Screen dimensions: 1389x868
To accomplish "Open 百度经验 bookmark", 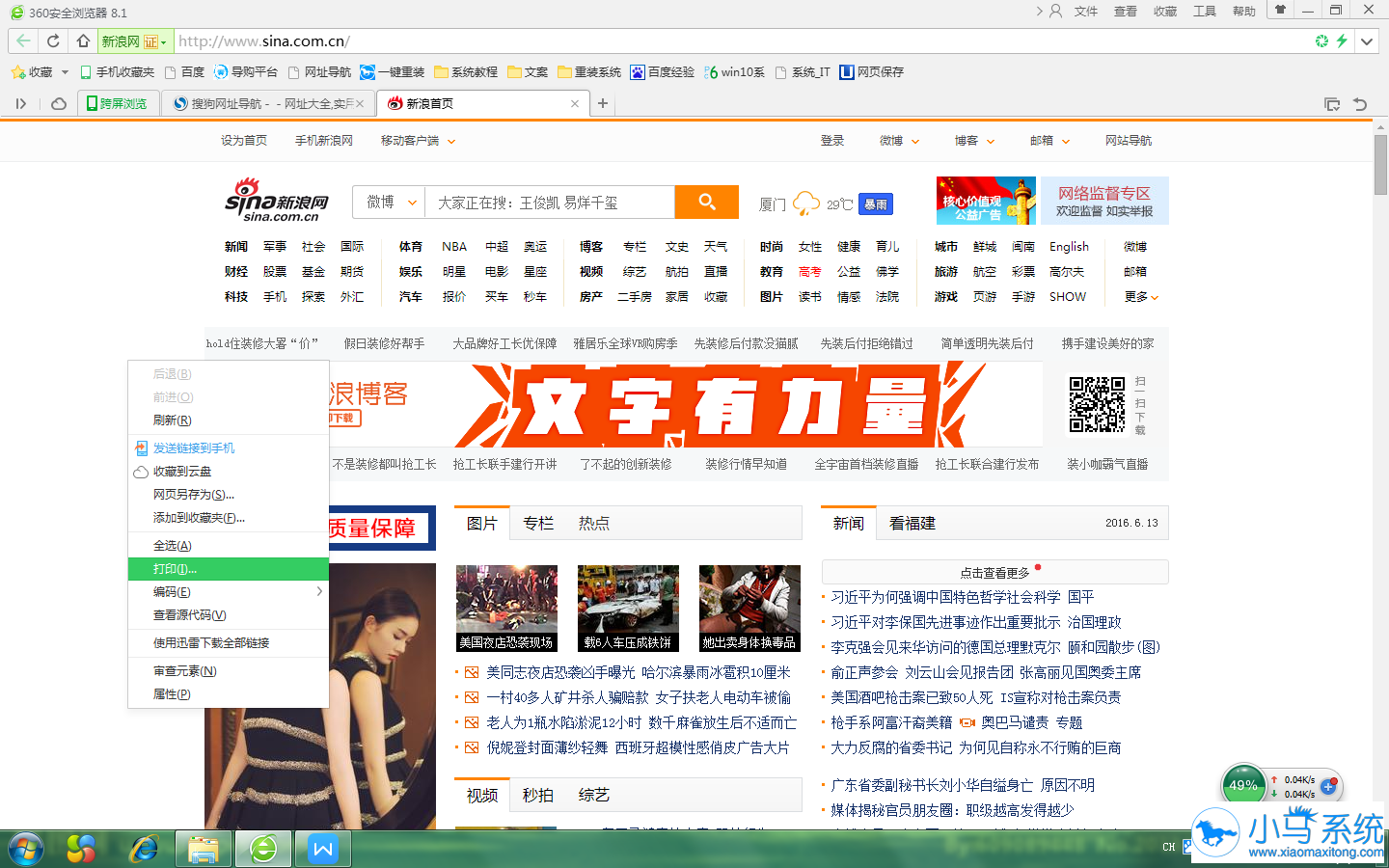I will (x=663, y=72).
